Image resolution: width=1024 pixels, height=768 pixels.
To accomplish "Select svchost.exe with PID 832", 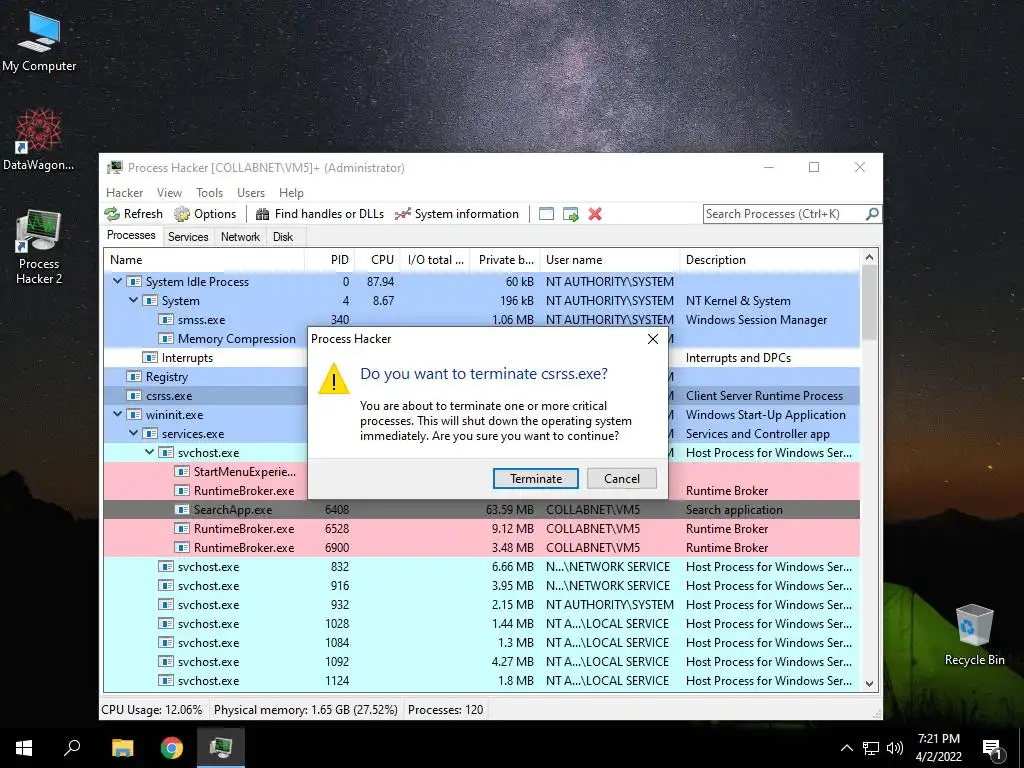I will point(482,567).
